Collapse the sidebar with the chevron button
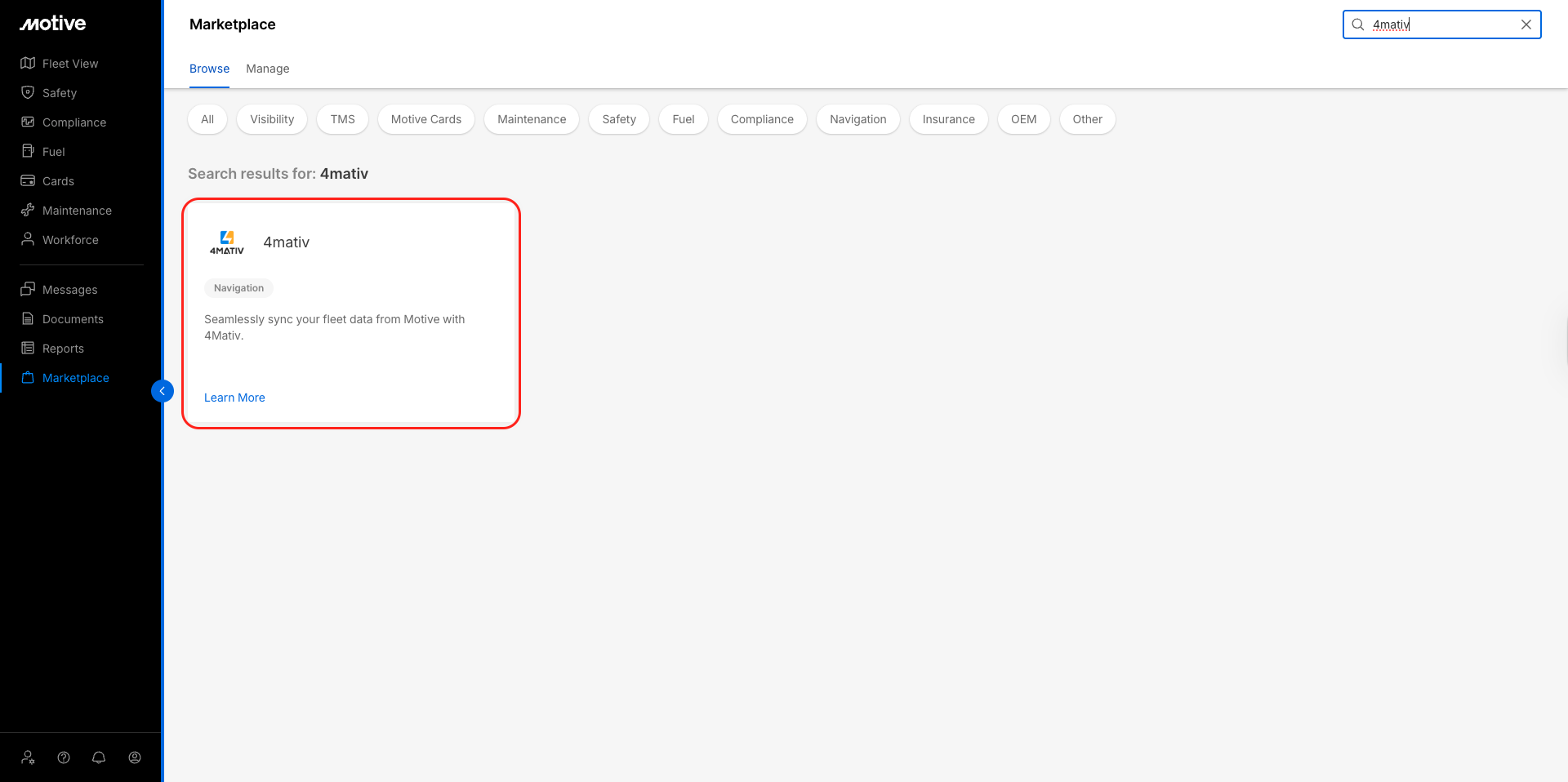 click(163, 391)
